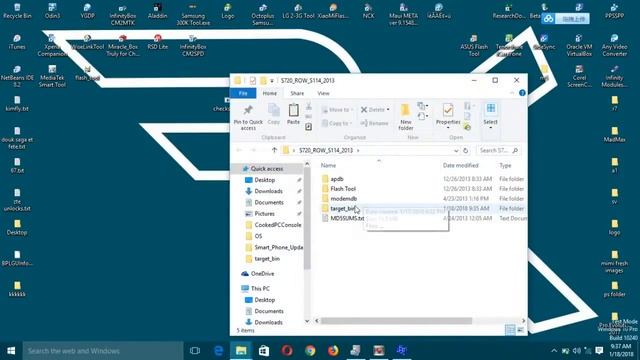This screenshot has width=640, height=360.
Task: Open Any Video Converter desktop icon
Action: point(614,46)
